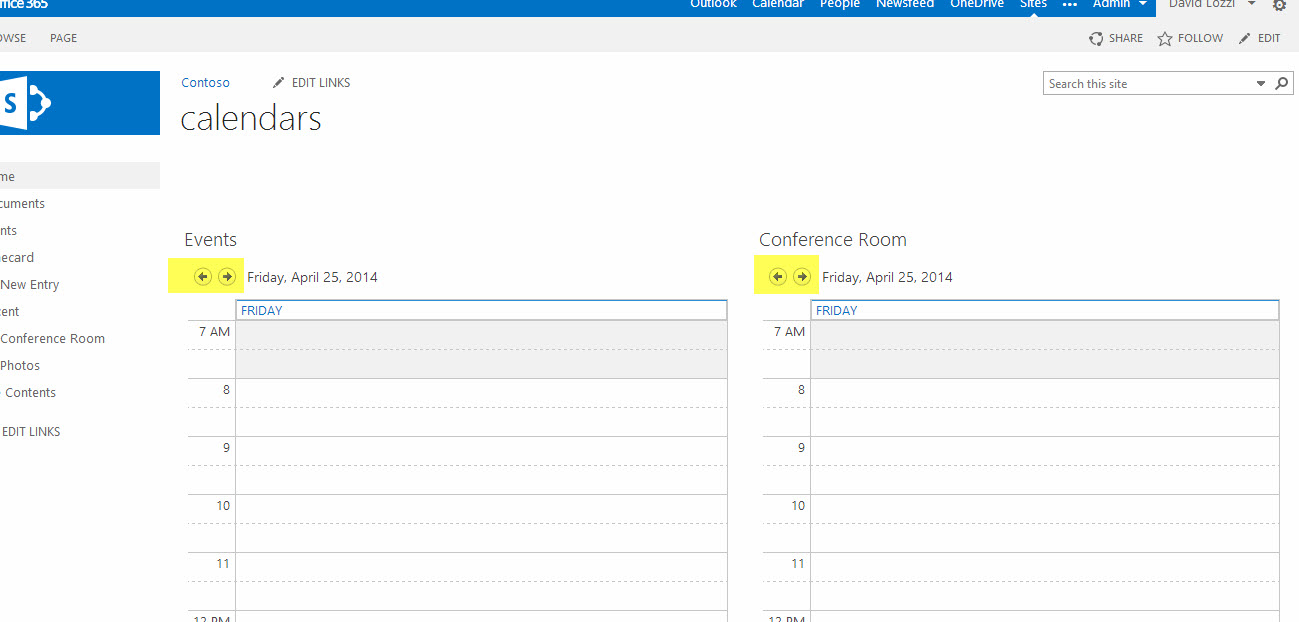The image size is (1299, 622).
Task: Follow this site with FOLLOW star
Action: click(1190, 38)
